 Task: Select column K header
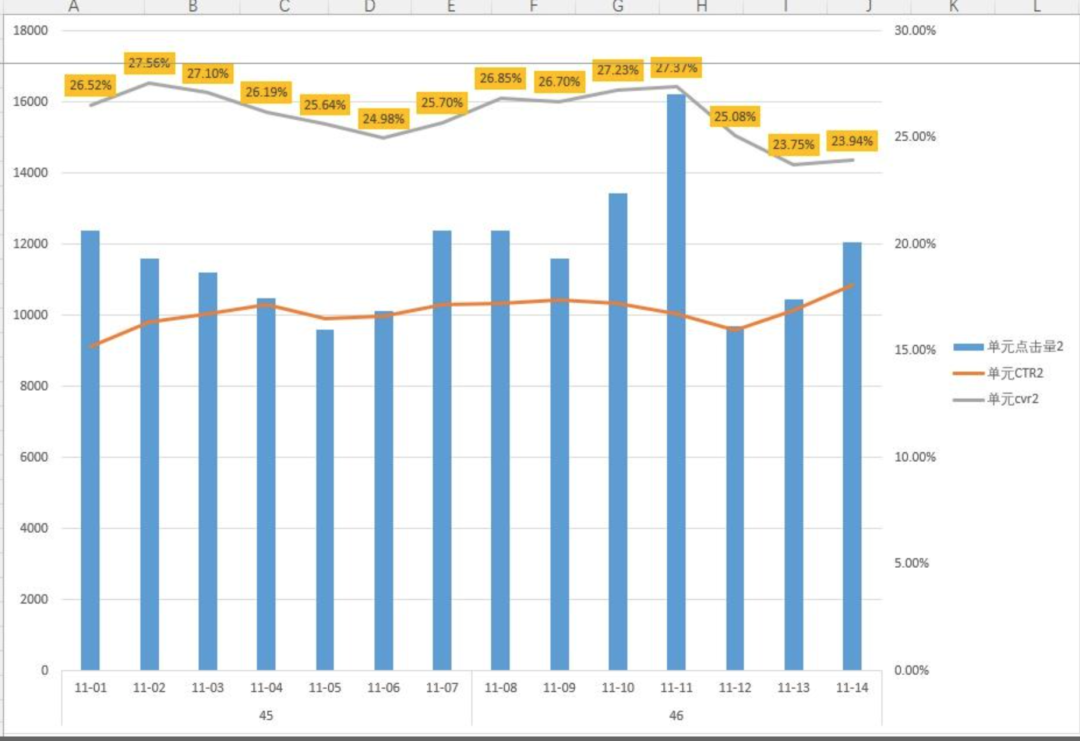[x=953, y=7]
